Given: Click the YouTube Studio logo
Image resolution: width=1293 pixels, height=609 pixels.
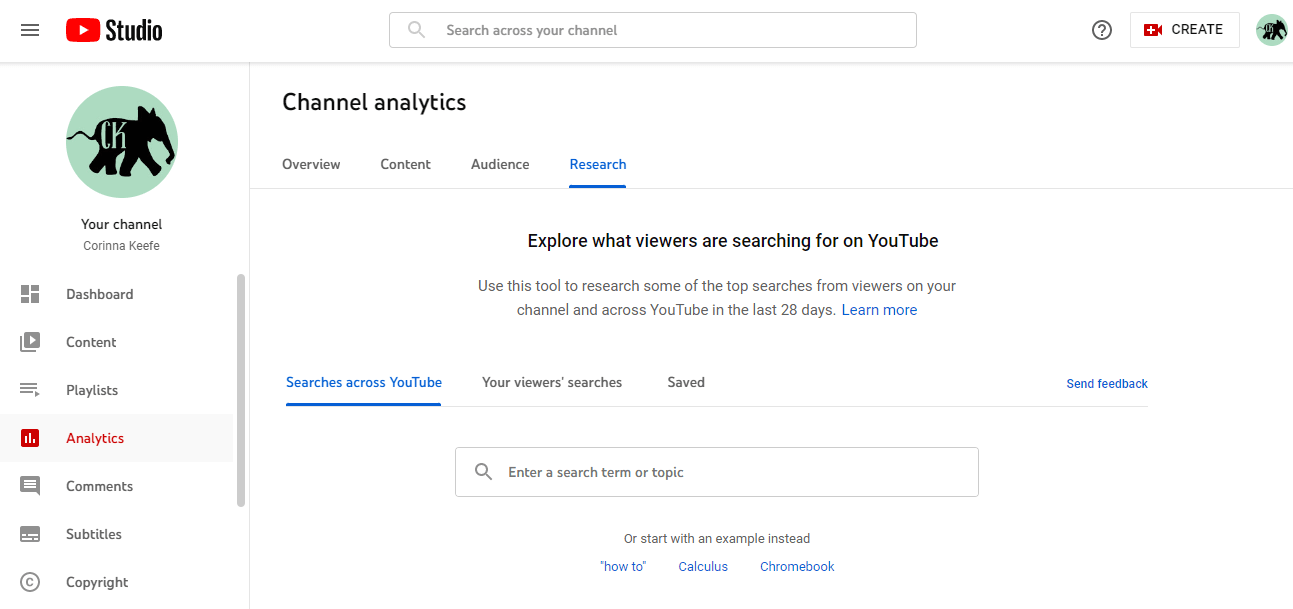Looking at the screenshot, I should pos(114,30).
